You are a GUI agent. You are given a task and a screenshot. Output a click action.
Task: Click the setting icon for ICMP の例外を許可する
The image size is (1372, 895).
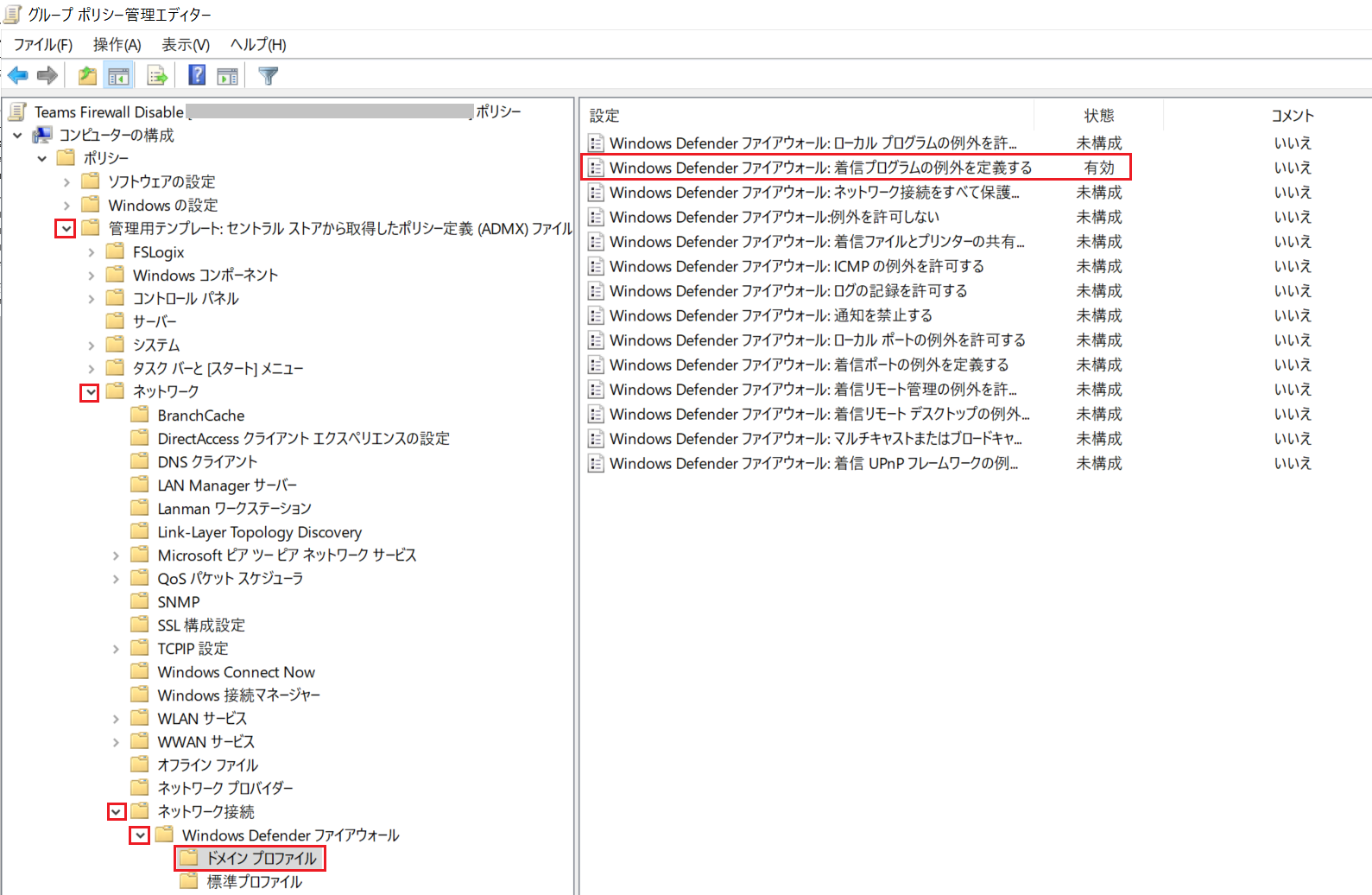(x=597, y=266)
